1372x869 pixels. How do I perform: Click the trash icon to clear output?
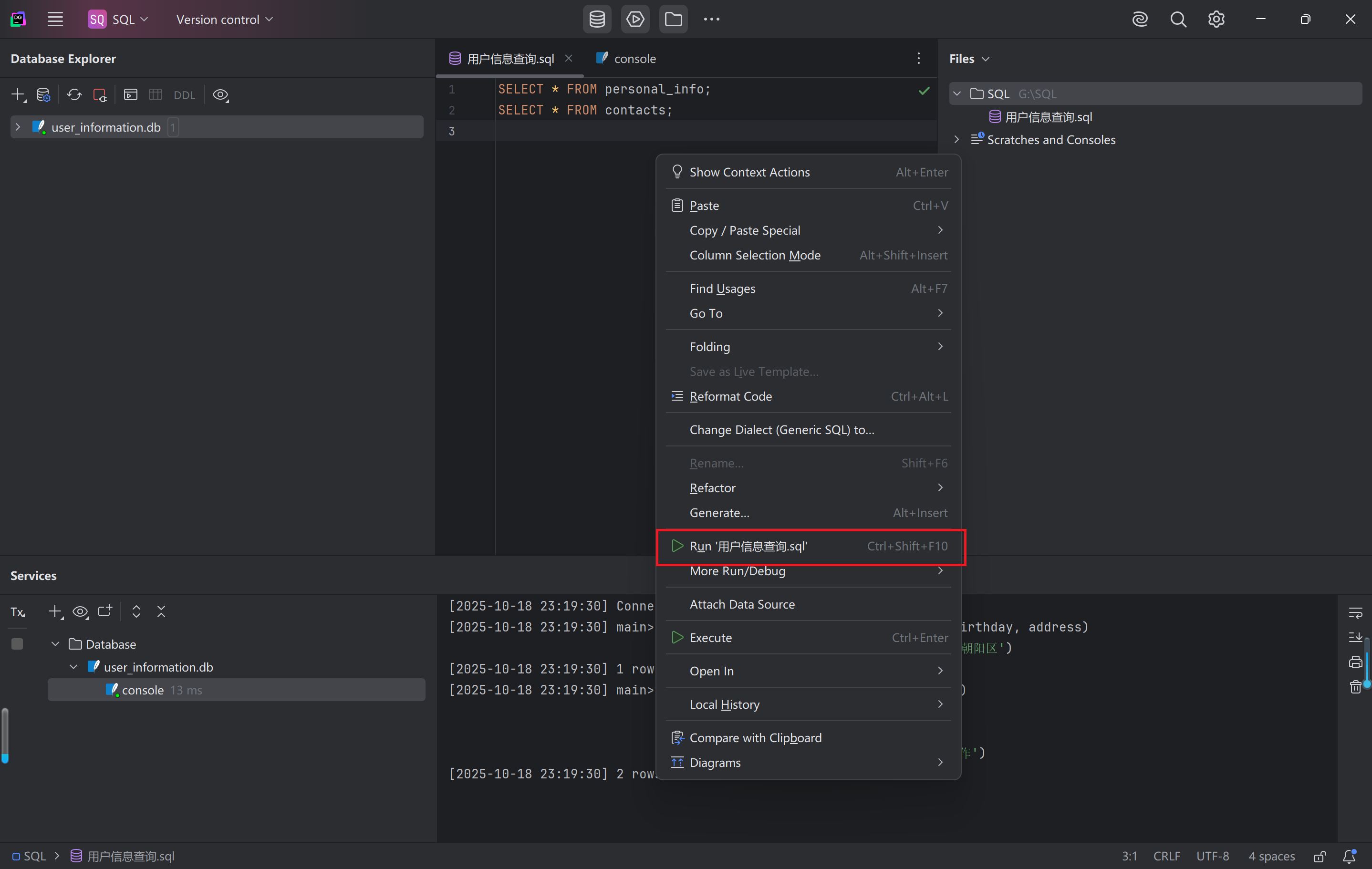[x=1355, y=687]
